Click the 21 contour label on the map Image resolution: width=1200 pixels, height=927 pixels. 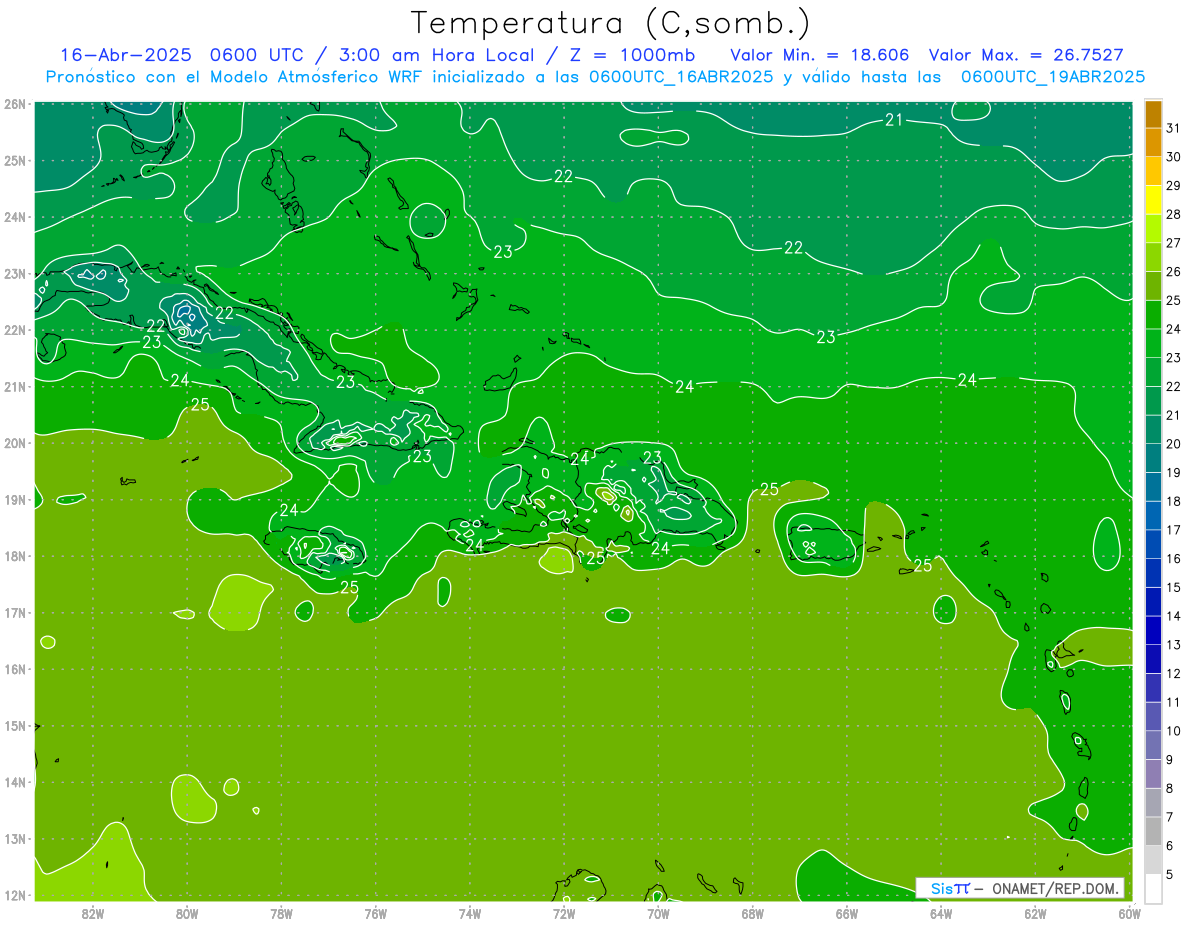click(x=894, y=120)
